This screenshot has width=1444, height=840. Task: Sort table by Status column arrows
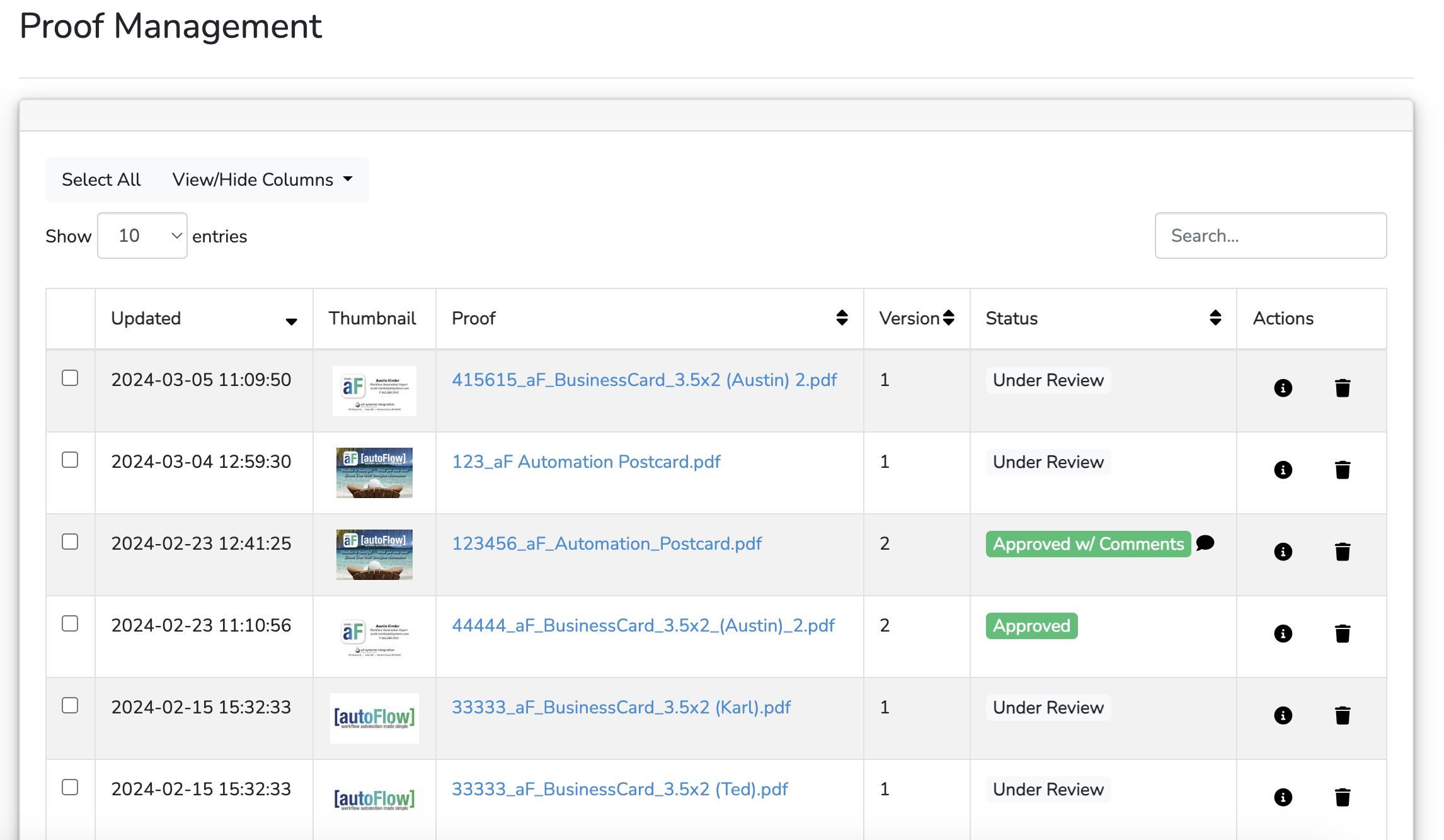(1215, 318)
